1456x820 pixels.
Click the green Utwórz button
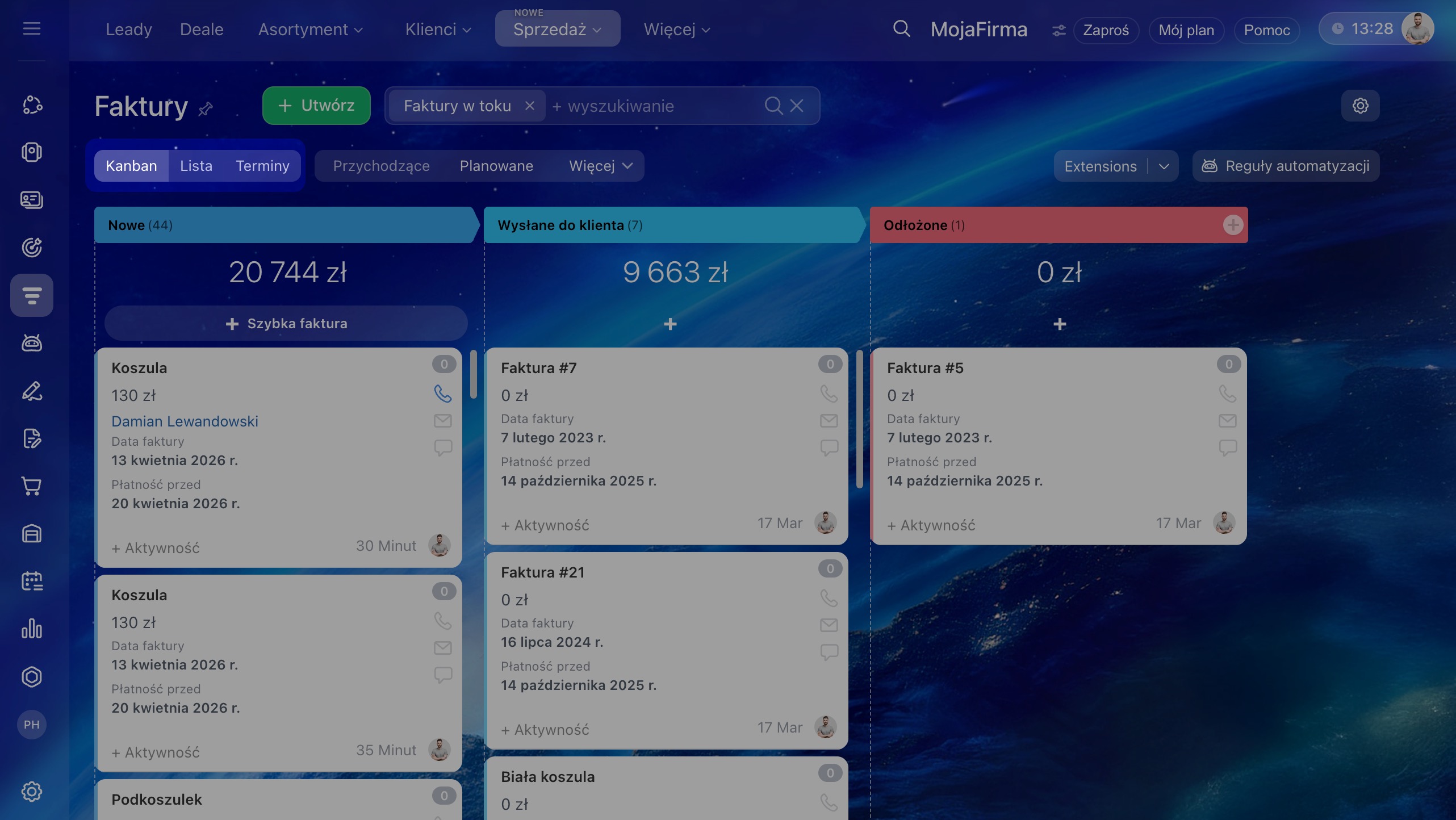point(316,106)
